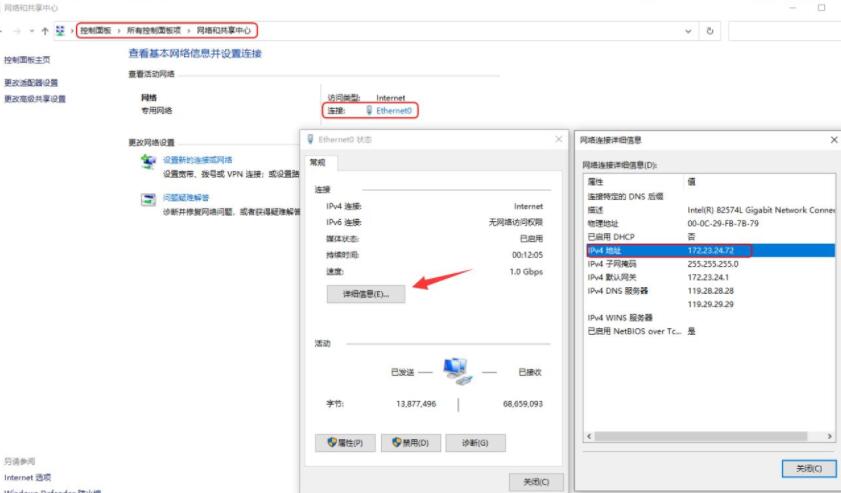
Task: Click the 设置新的连接或网络 icon
Action: (147, 162)
